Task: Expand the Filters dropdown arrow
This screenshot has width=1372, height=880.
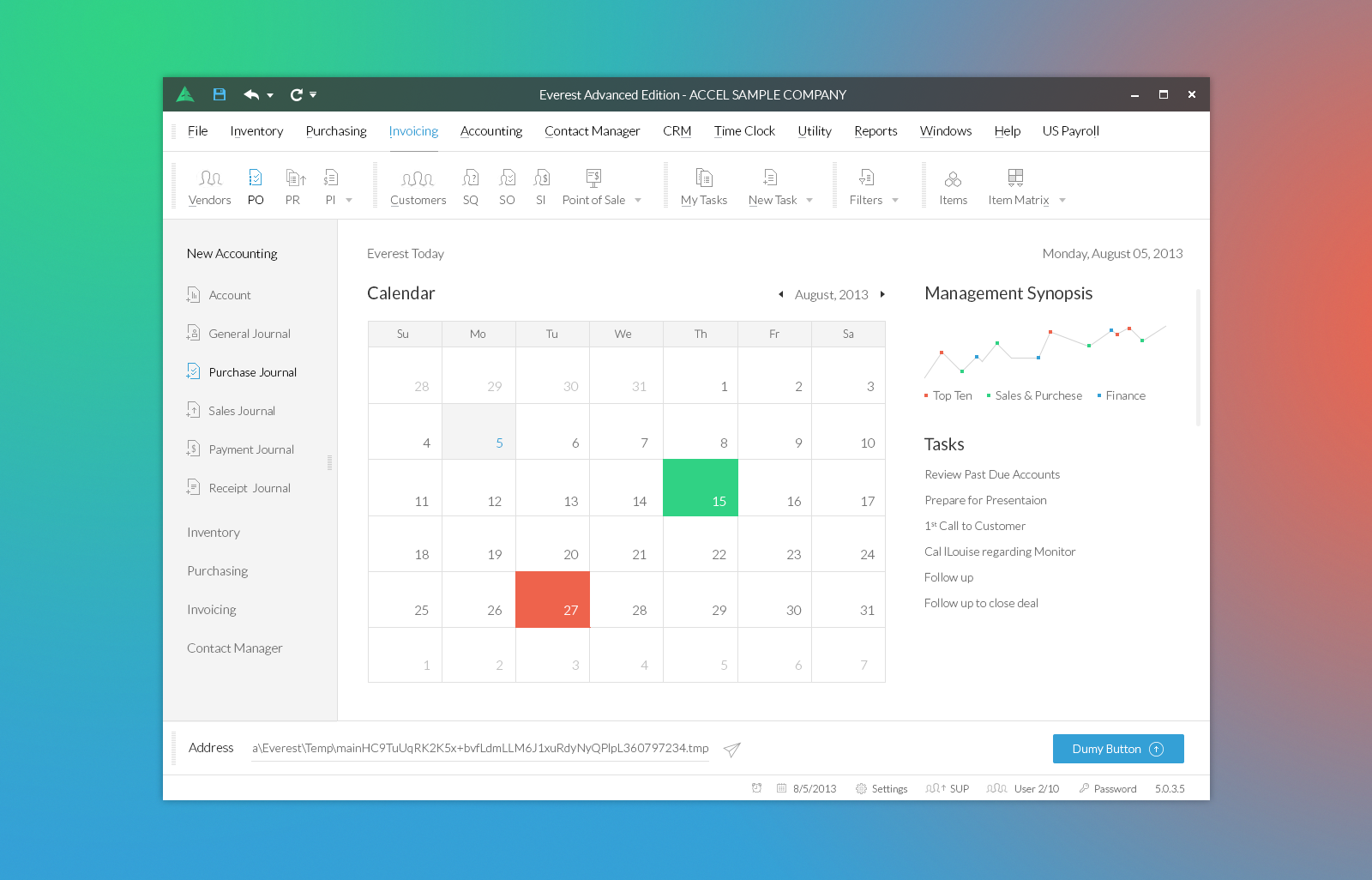Action: [x=895, y=200]
